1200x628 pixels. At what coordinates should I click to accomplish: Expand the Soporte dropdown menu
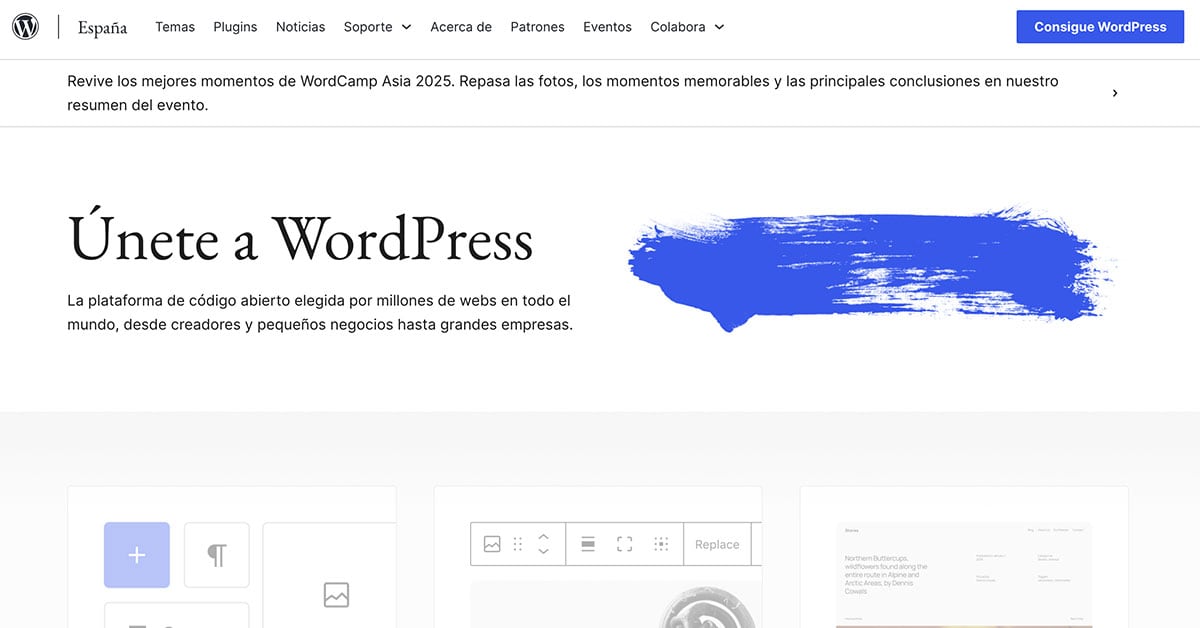click(377, 27)
